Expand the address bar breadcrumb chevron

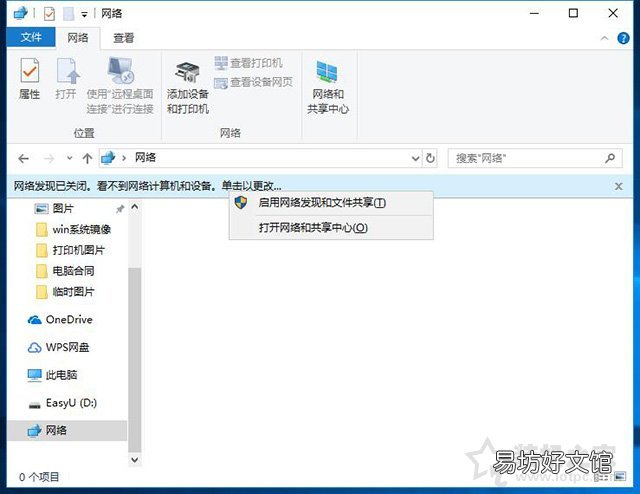click(x=124, y=158)
